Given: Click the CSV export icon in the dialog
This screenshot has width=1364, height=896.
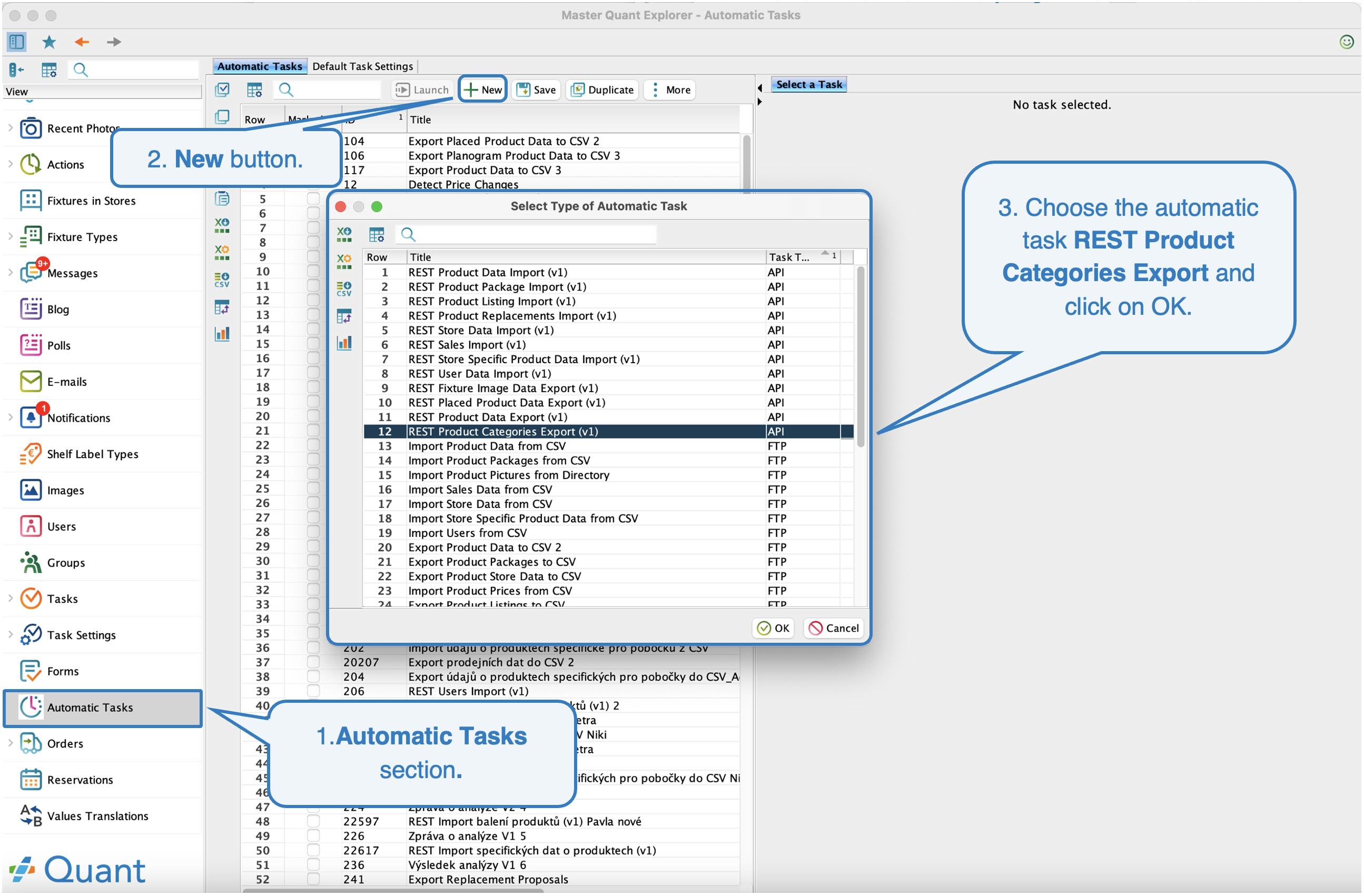Looking at the screenshot, I should coord(344,288).
